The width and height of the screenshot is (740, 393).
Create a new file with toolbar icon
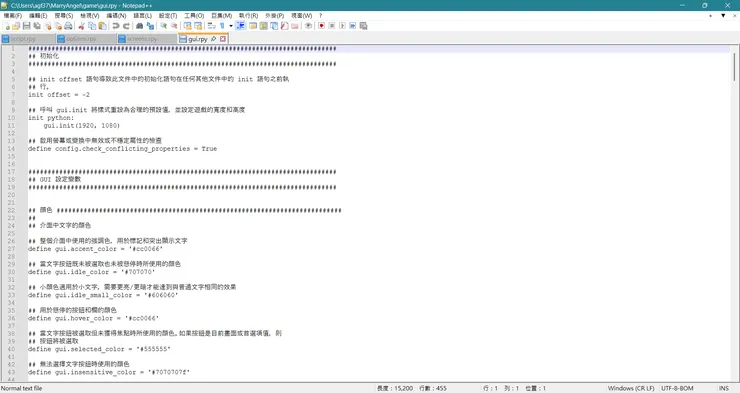(6, 26)
